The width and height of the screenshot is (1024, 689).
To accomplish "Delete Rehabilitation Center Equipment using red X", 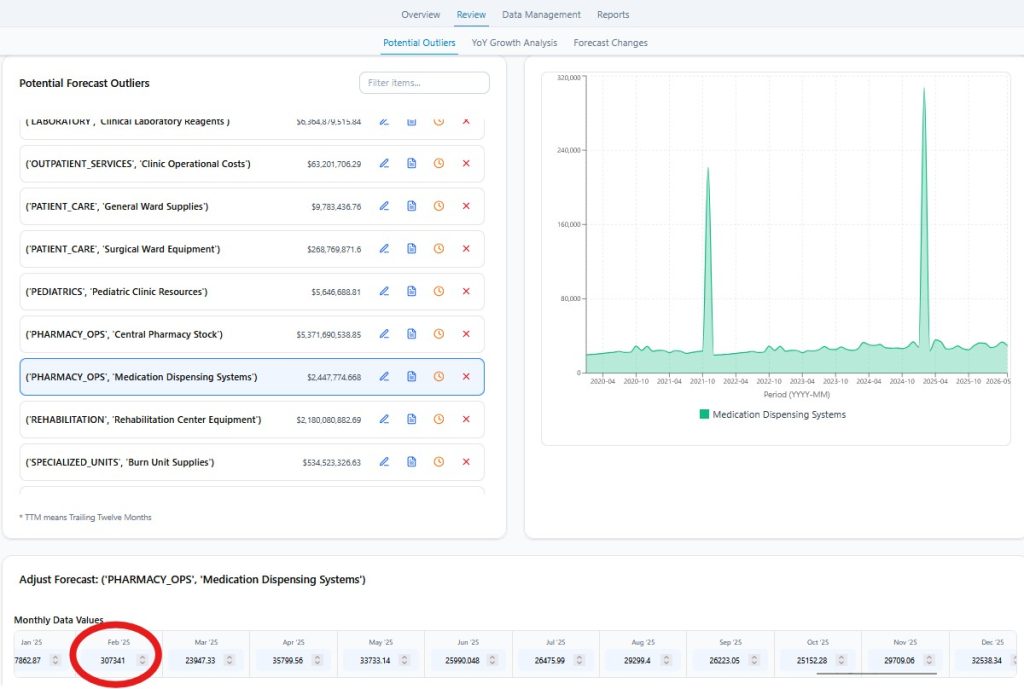I will point(466,419).
